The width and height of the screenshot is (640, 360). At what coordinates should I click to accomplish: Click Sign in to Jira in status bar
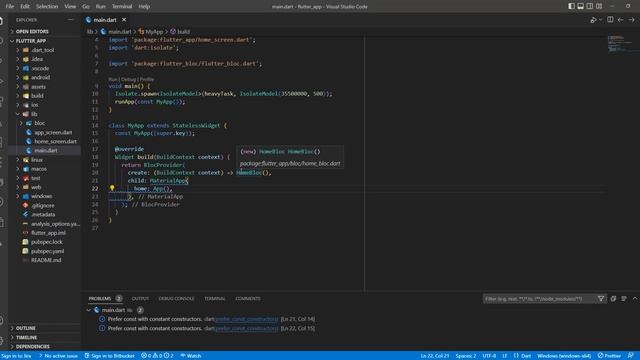pyautogui.click(x=16, y=356)
